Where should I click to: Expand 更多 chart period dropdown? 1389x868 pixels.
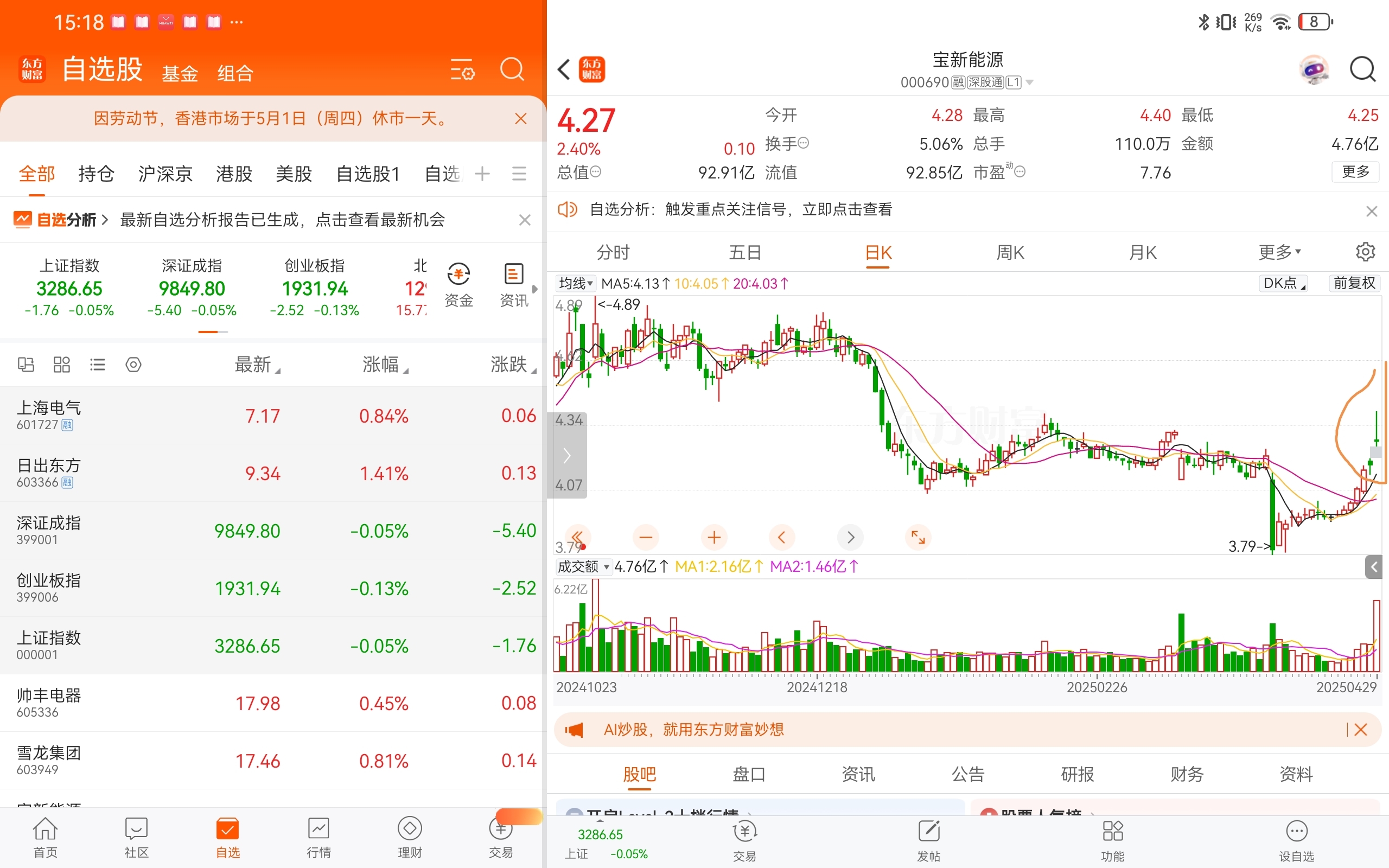pyautogui.click(x=1279, y=252)
